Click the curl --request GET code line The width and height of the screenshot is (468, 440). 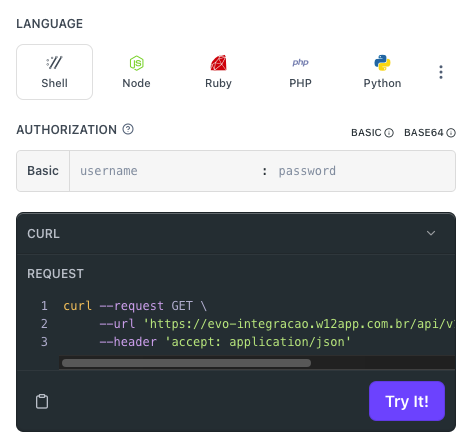tap(135, 306)
